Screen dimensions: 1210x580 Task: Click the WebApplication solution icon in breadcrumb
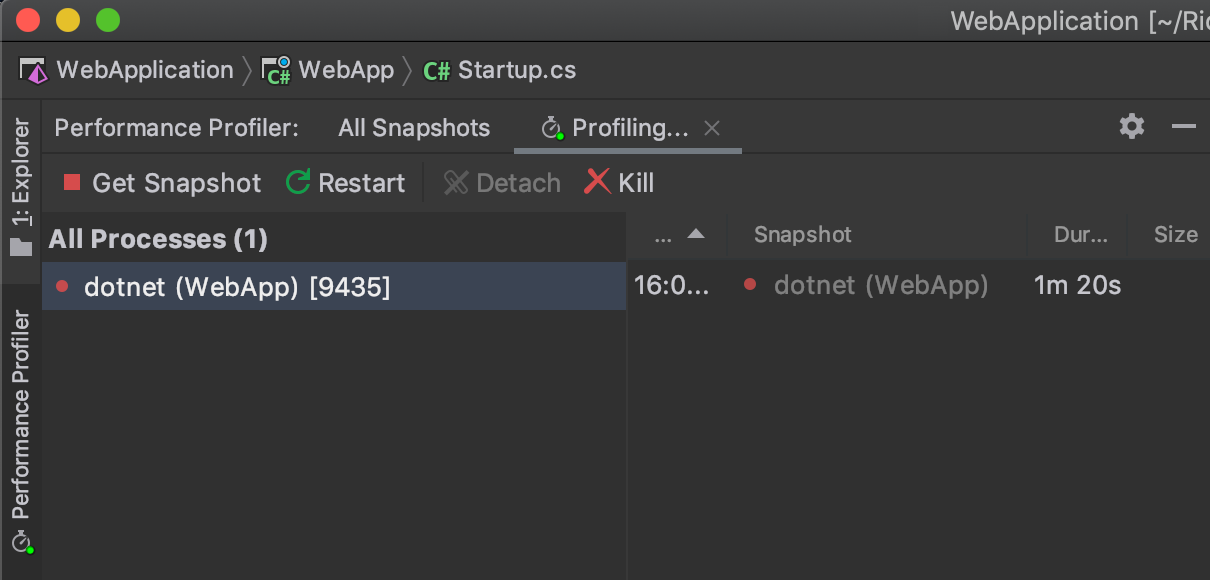tap(34, 71)
